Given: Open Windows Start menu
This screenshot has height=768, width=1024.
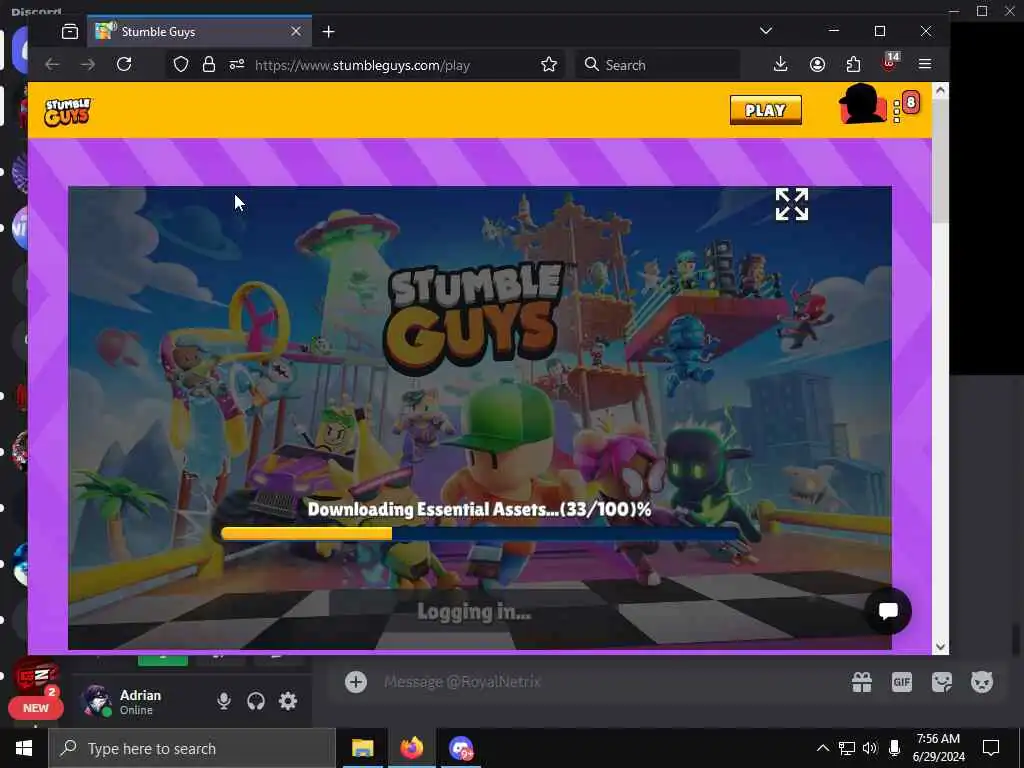Looking at the screenshot, I should click(24, 748).
